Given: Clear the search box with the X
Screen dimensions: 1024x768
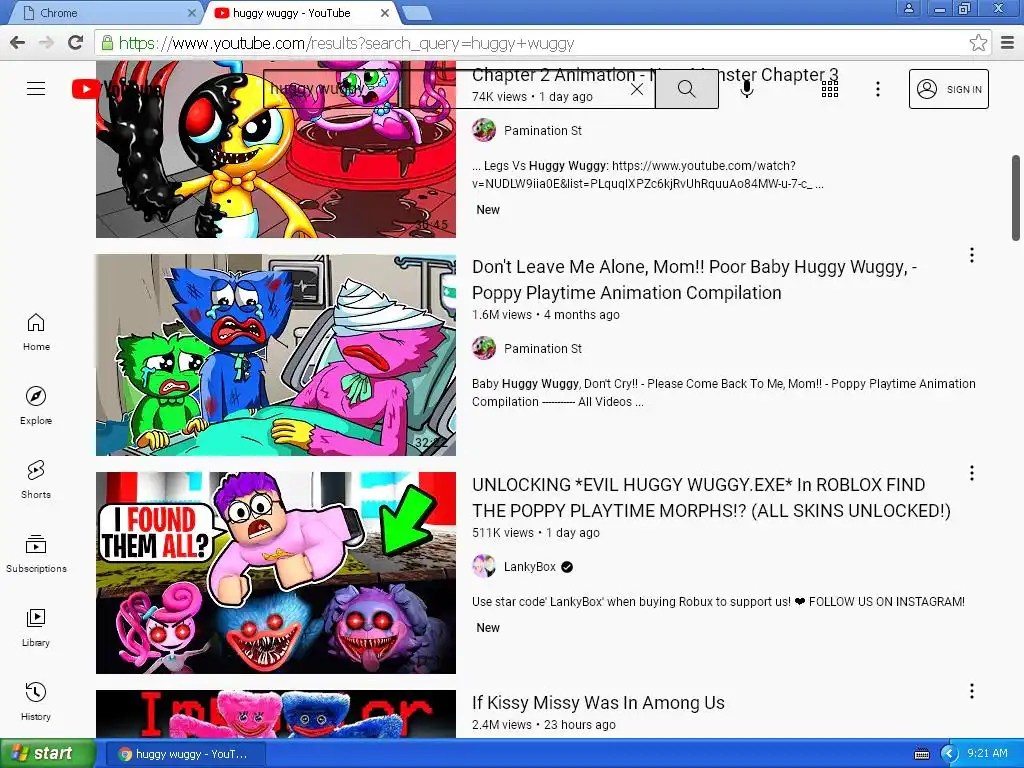Looking at the screenshot, I should 637,89.
